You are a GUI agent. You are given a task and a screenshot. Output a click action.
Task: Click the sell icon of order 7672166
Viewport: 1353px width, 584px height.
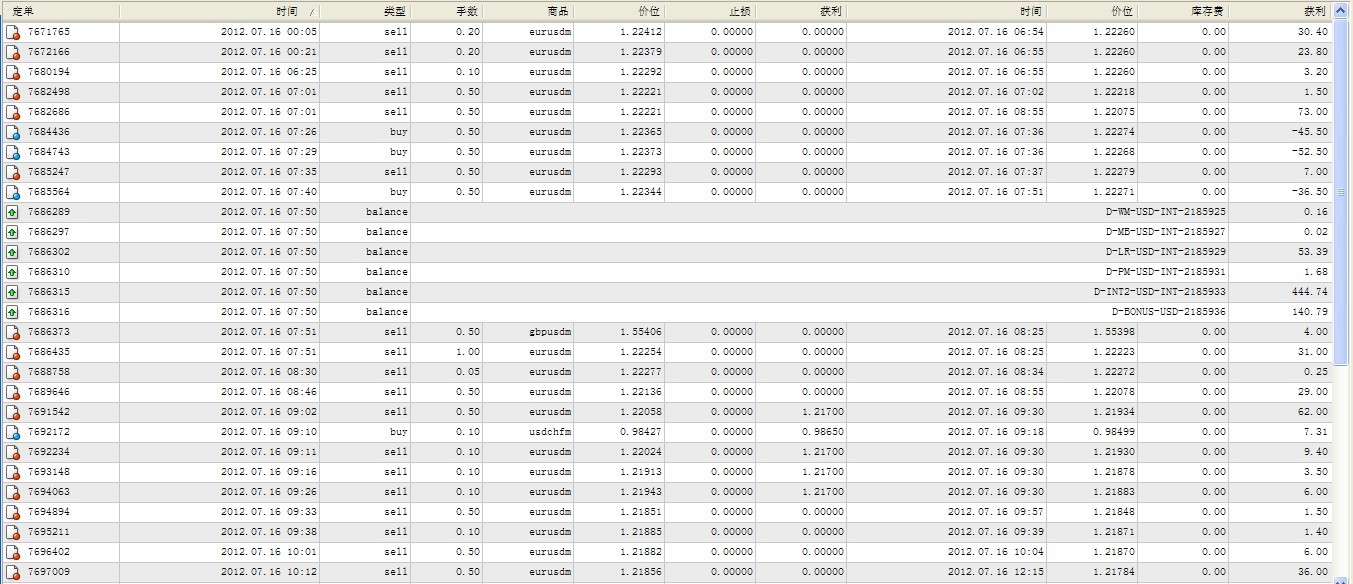(13, 52)
